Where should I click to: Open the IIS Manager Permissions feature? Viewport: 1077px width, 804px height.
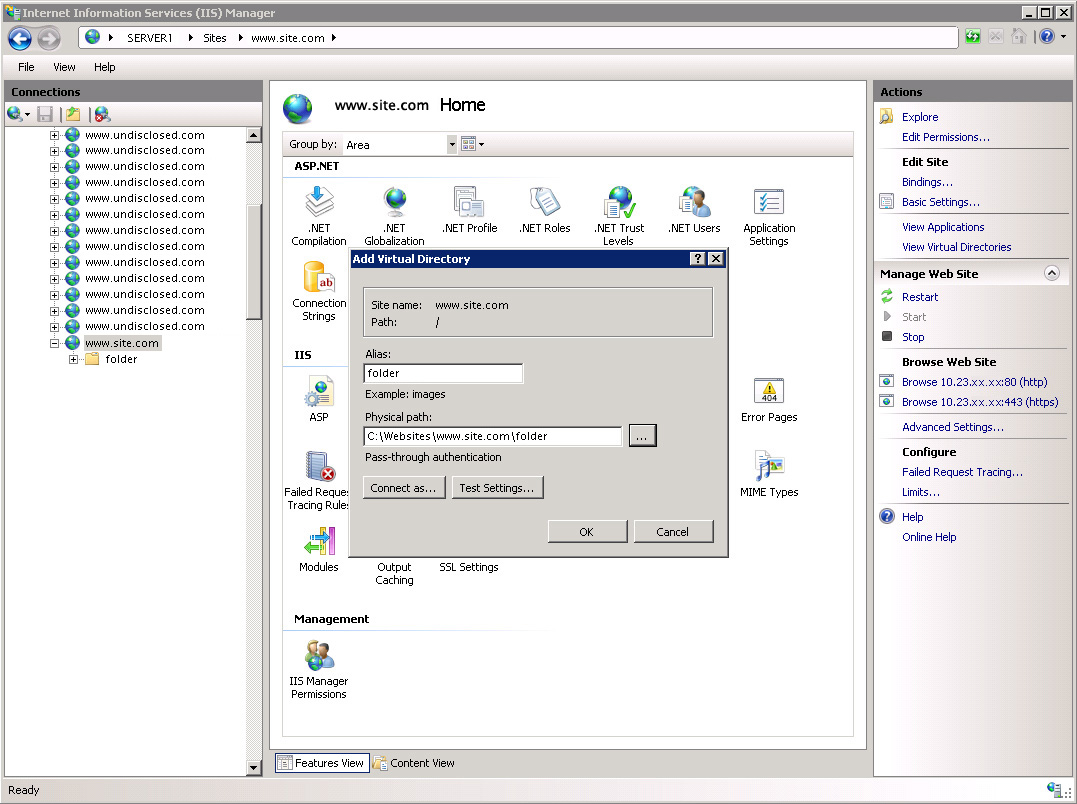click(319, 669)
